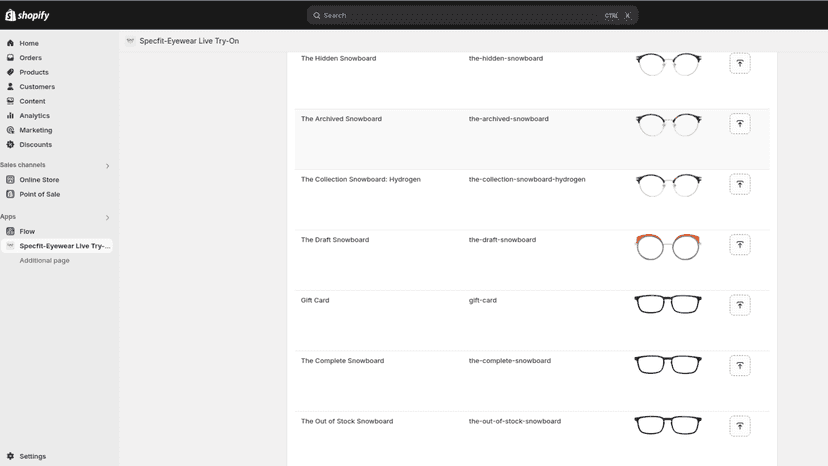Click the upload icon for The Archived Snowboard
828x466 pixels.
(x=740, y=124)
